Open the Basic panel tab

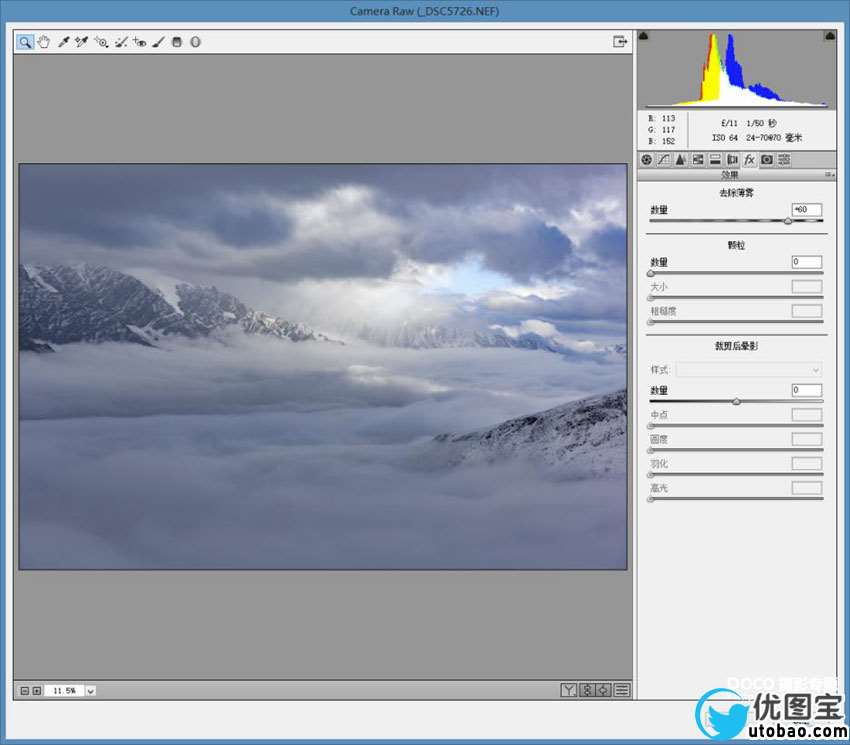[x=646, y=159]
